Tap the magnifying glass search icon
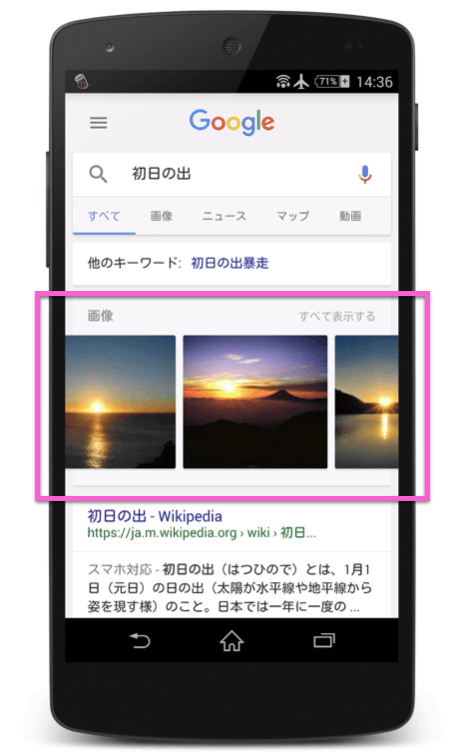The image size is (464, 756). tap(98, 174)
